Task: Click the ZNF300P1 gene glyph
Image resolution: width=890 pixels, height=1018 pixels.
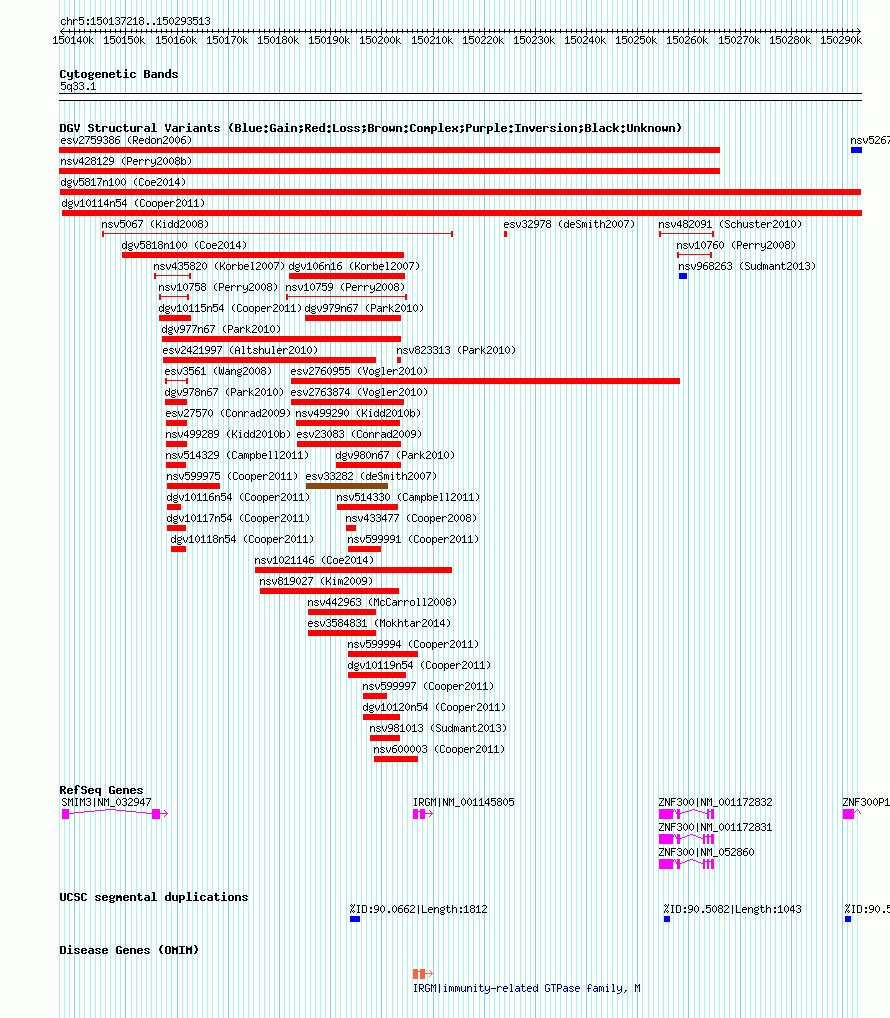Action: coord(851,813)
